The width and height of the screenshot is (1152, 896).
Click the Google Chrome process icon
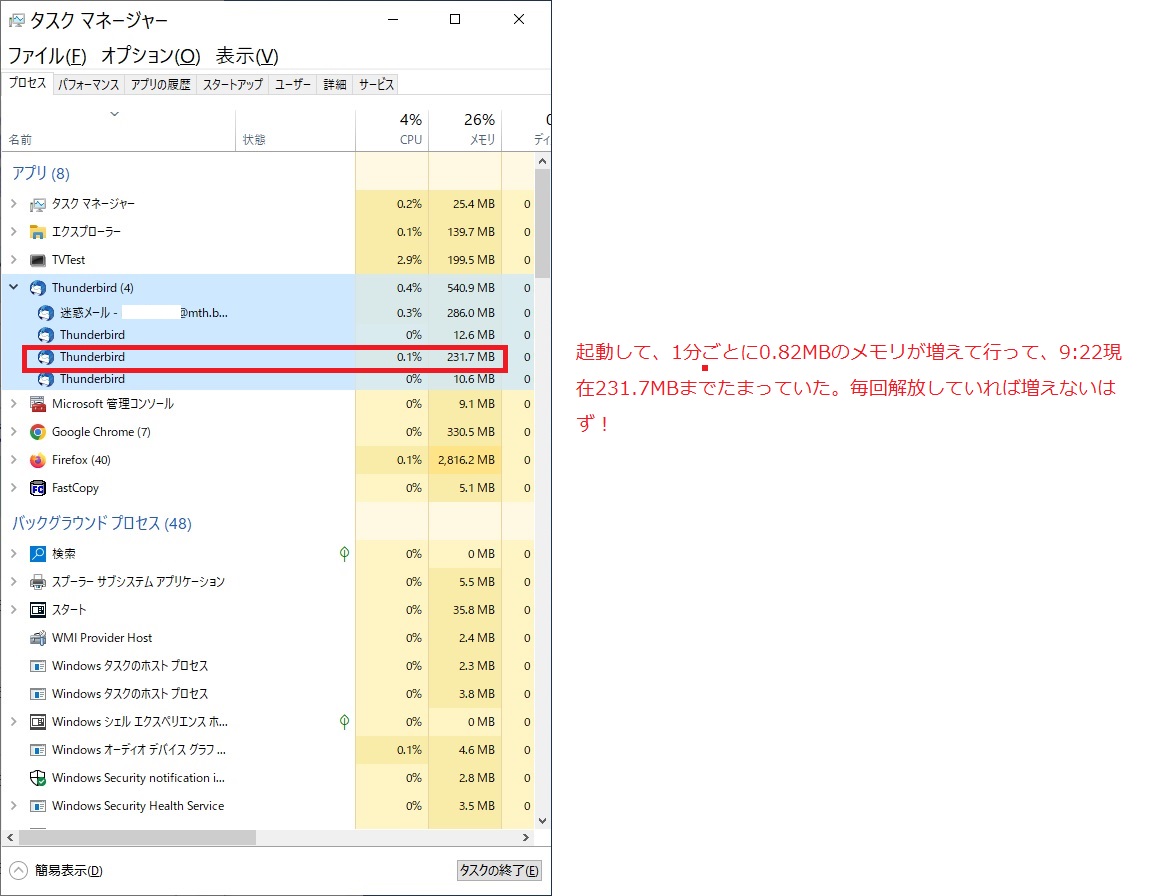(x=38, y=432)
